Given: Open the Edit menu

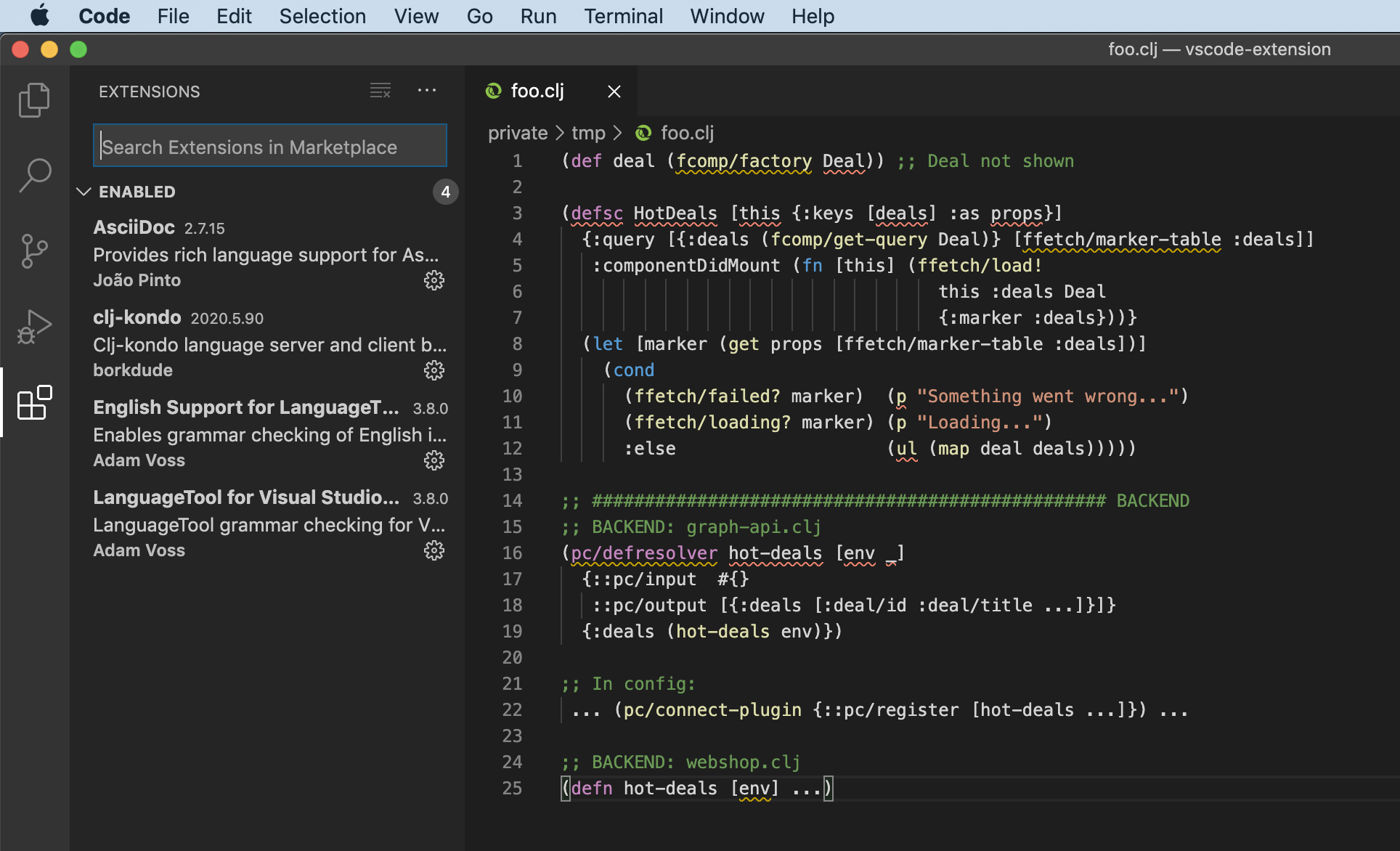Looking at the screenshot, I should (x=234, y=16).
